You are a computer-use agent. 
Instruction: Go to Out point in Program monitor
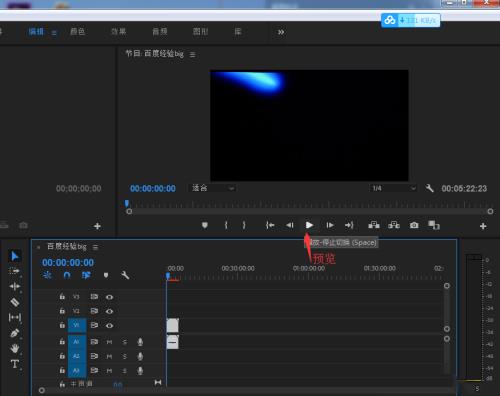(x=349, y=225)
